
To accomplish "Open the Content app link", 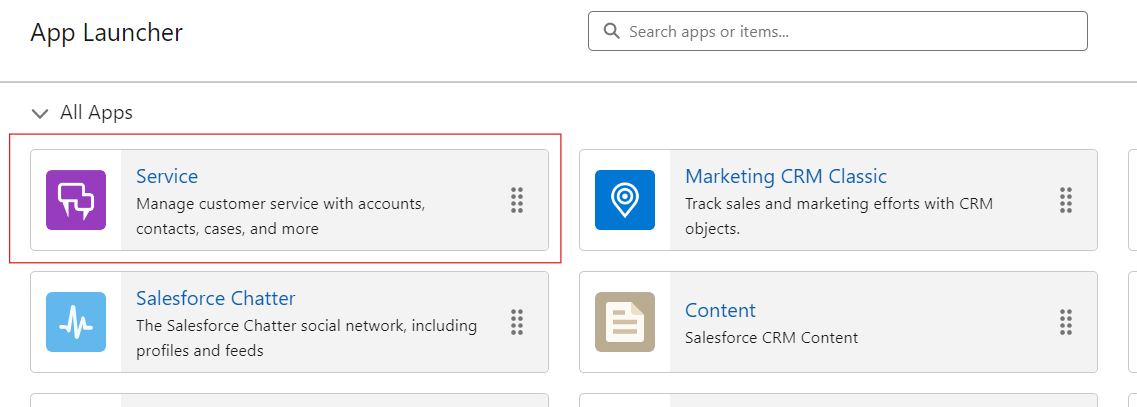I will pyautogui.click(x=720, y=311).
